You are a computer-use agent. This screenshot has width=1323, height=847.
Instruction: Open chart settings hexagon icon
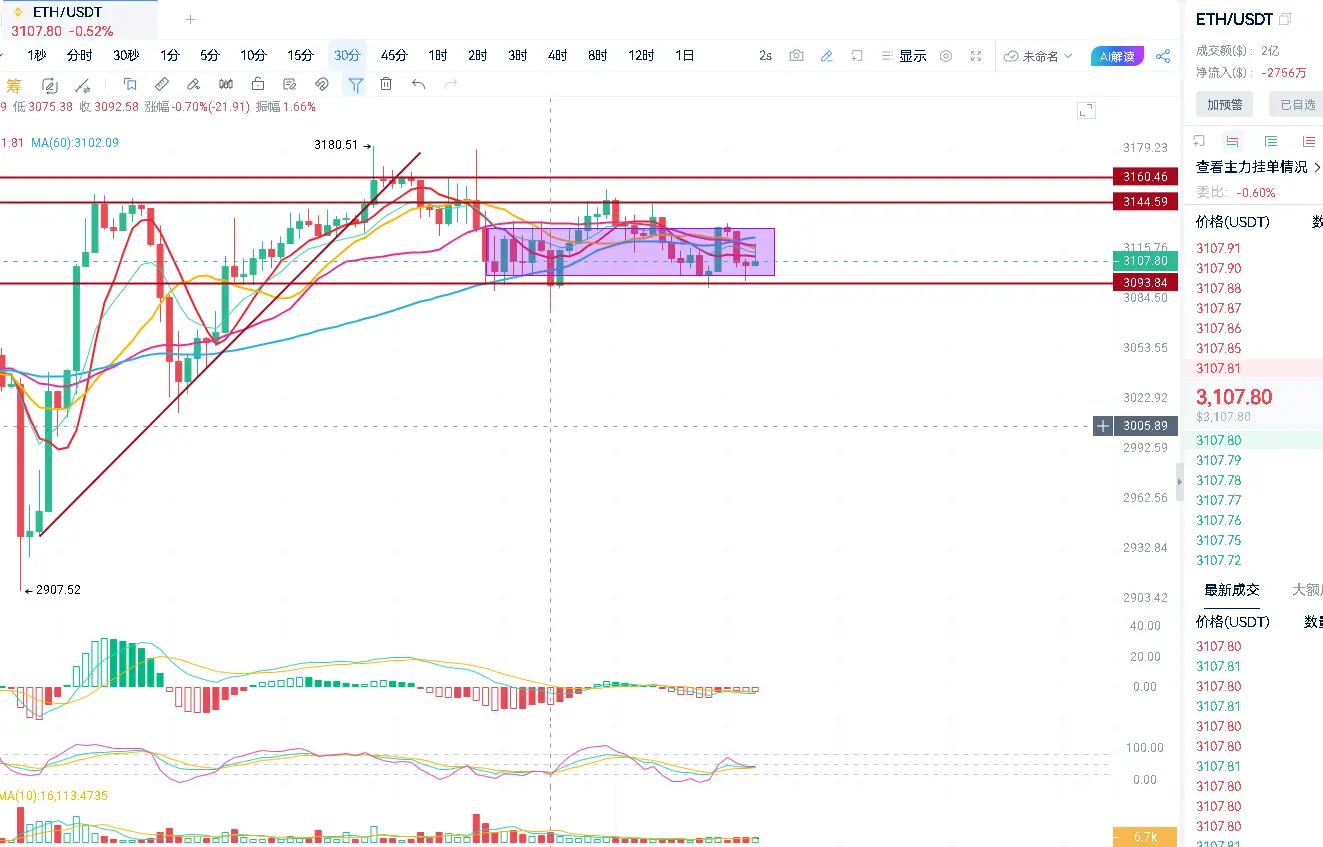(946, 56)
